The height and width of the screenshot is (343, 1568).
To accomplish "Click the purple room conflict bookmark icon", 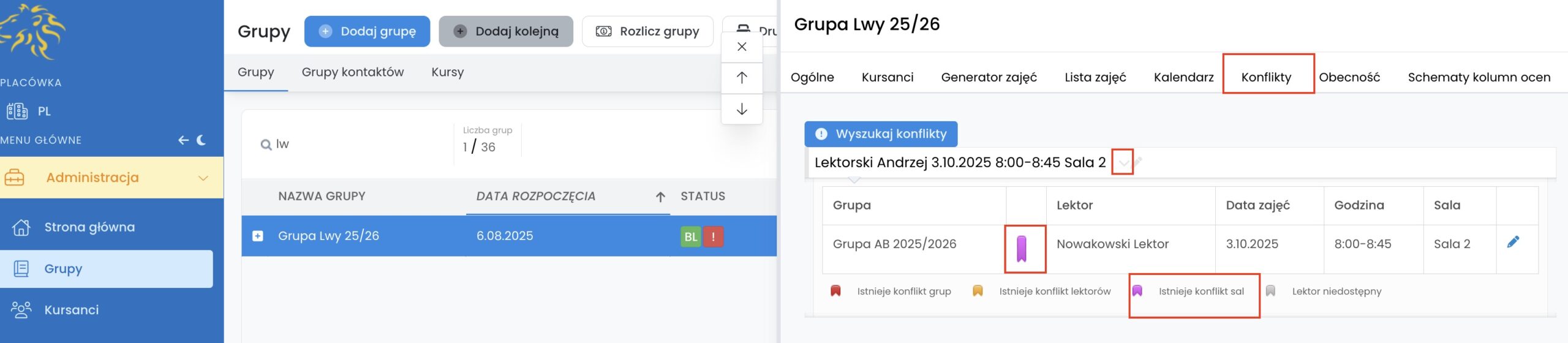I will click(1021, 249).
